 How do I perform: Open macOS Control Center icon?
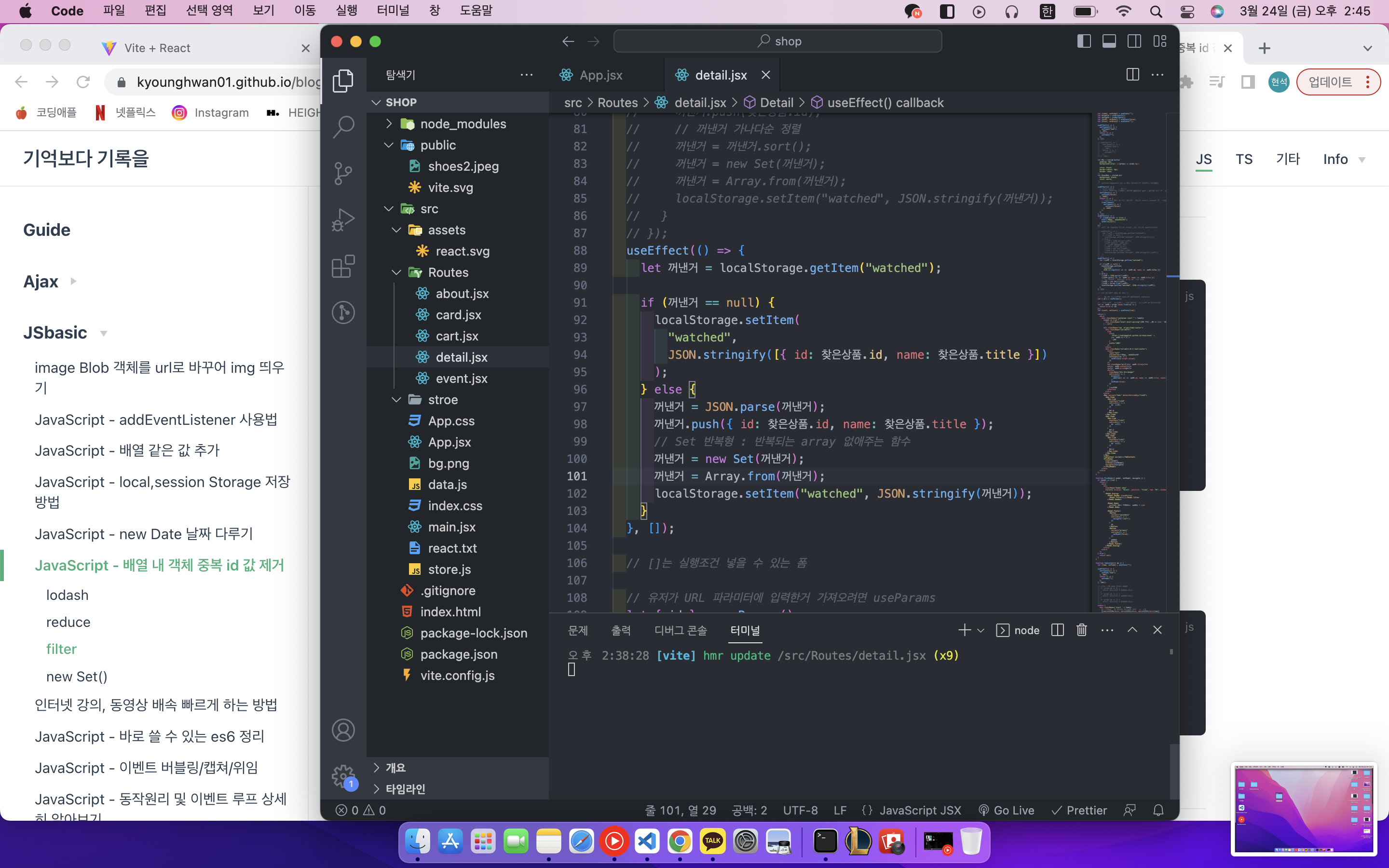(x=1187, y=11)
